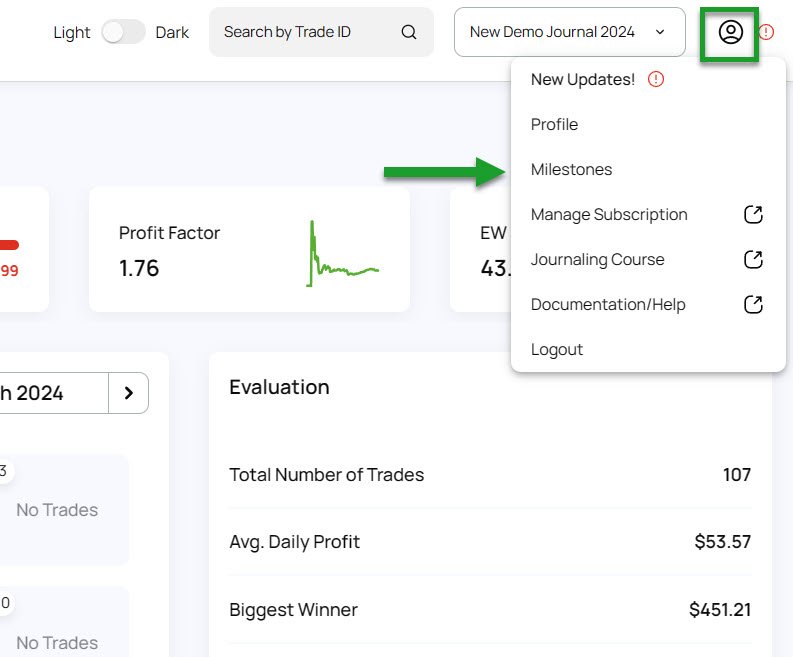Toggle the Light/Dark theme switch

click(123, 32)
